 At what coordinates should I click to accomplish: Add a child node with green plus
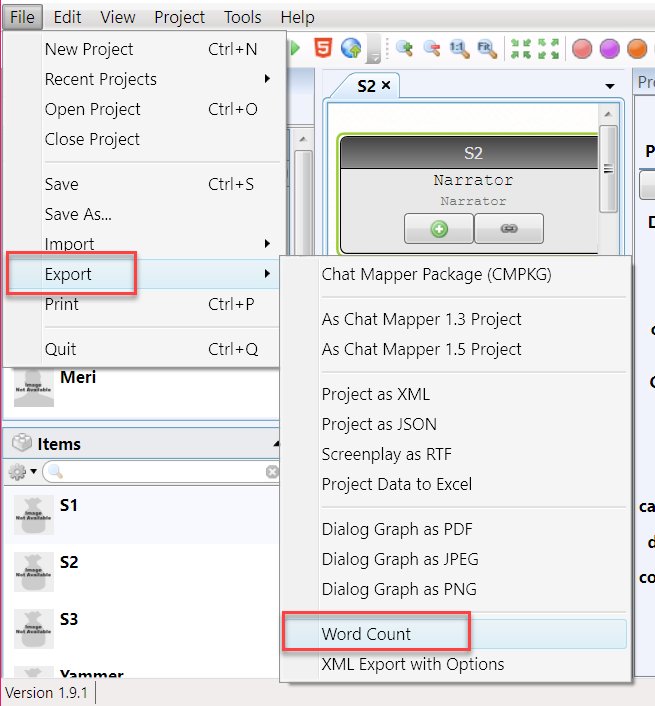coord(439,229)
